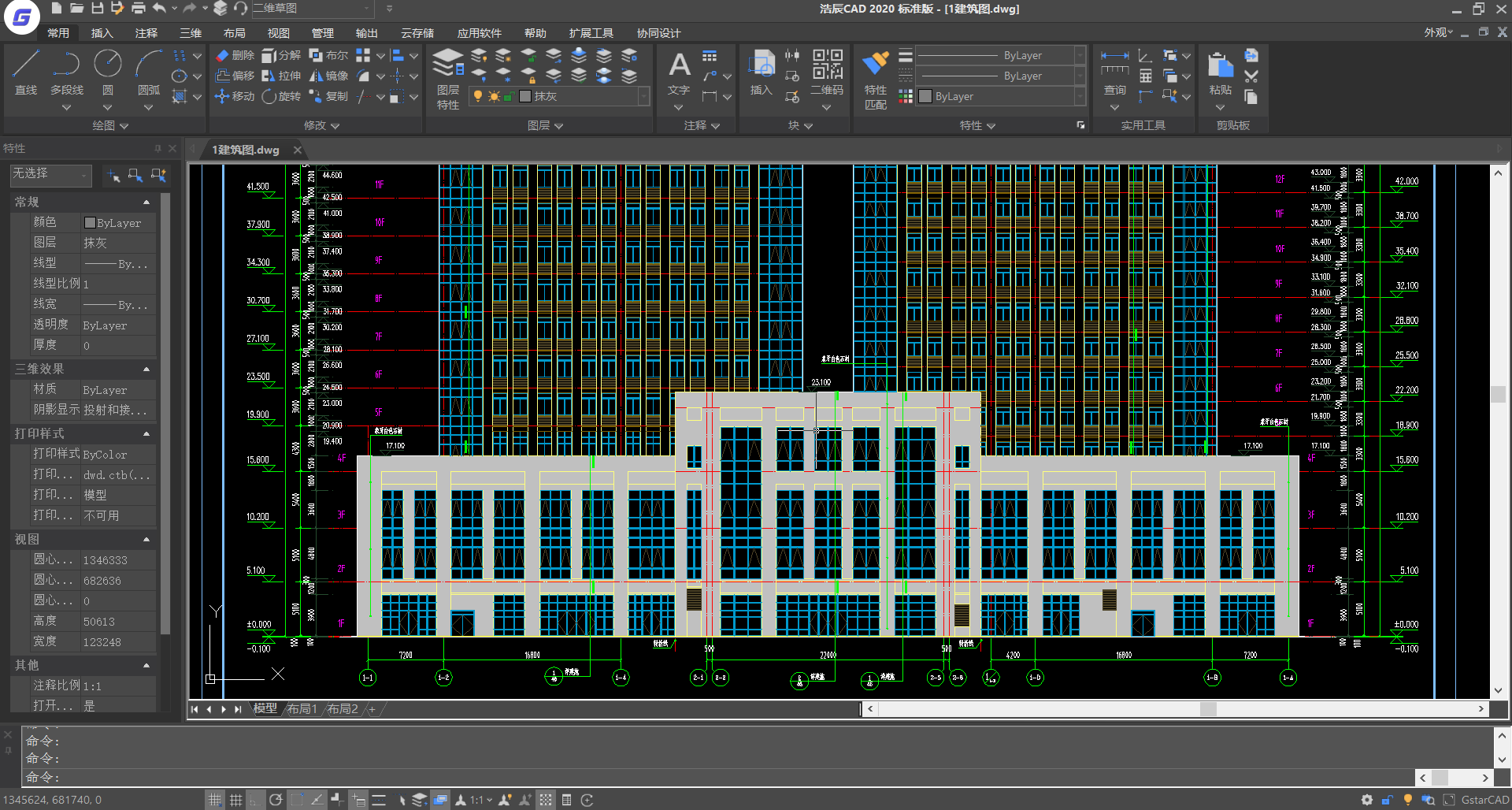
Task: Toggle snap mode in status bar
Action: point(215,800)
